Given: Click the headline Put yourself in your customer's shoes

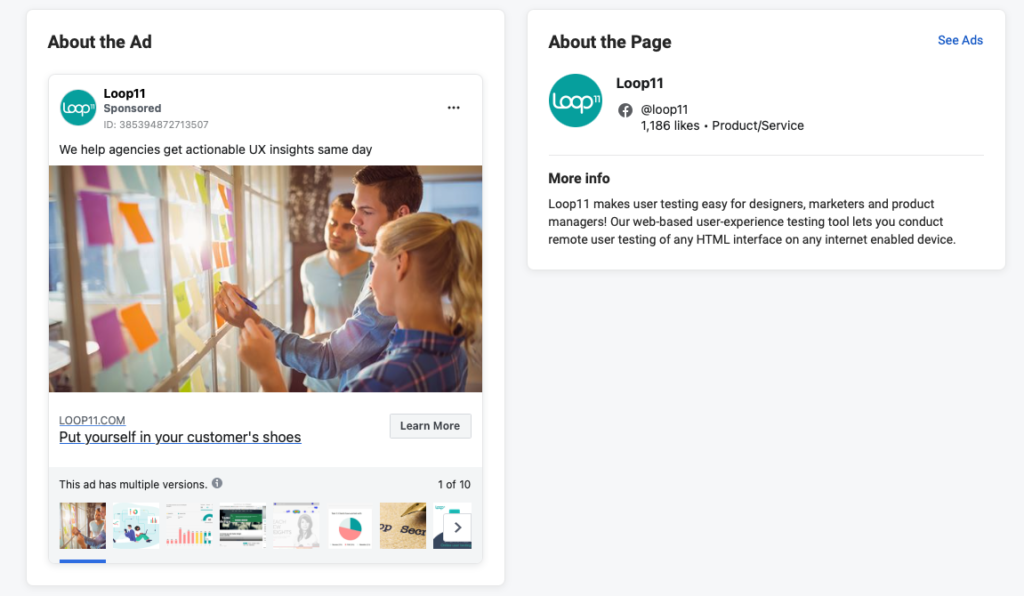Looking at the screenshot, I should click(180, 437).
